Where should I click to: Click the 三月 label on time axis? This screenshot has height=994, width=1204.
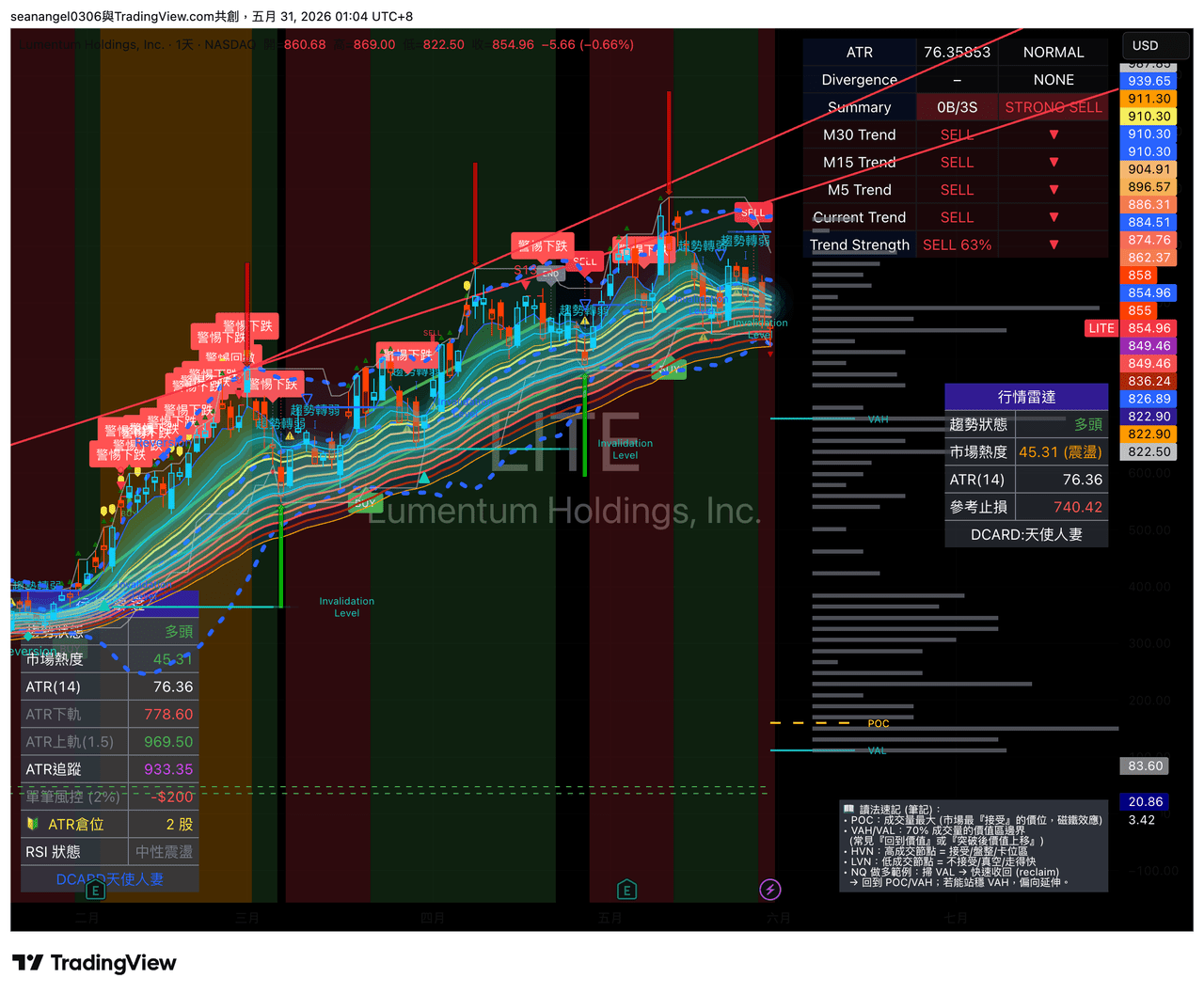247,918
